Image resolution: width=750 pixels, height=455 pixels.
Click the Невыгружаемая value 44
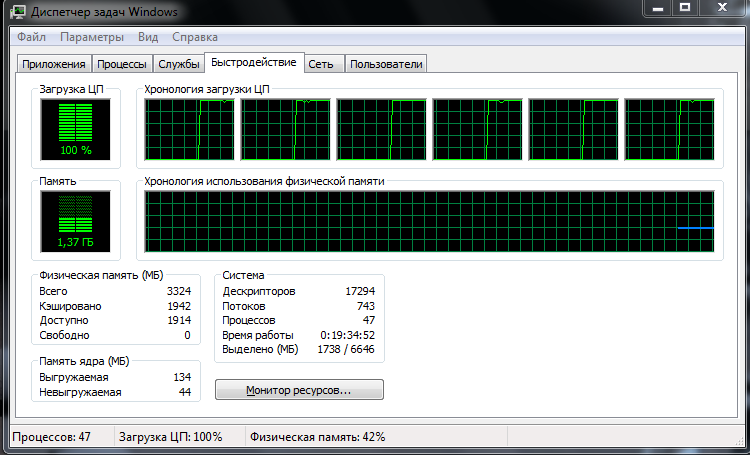[185, 392]
